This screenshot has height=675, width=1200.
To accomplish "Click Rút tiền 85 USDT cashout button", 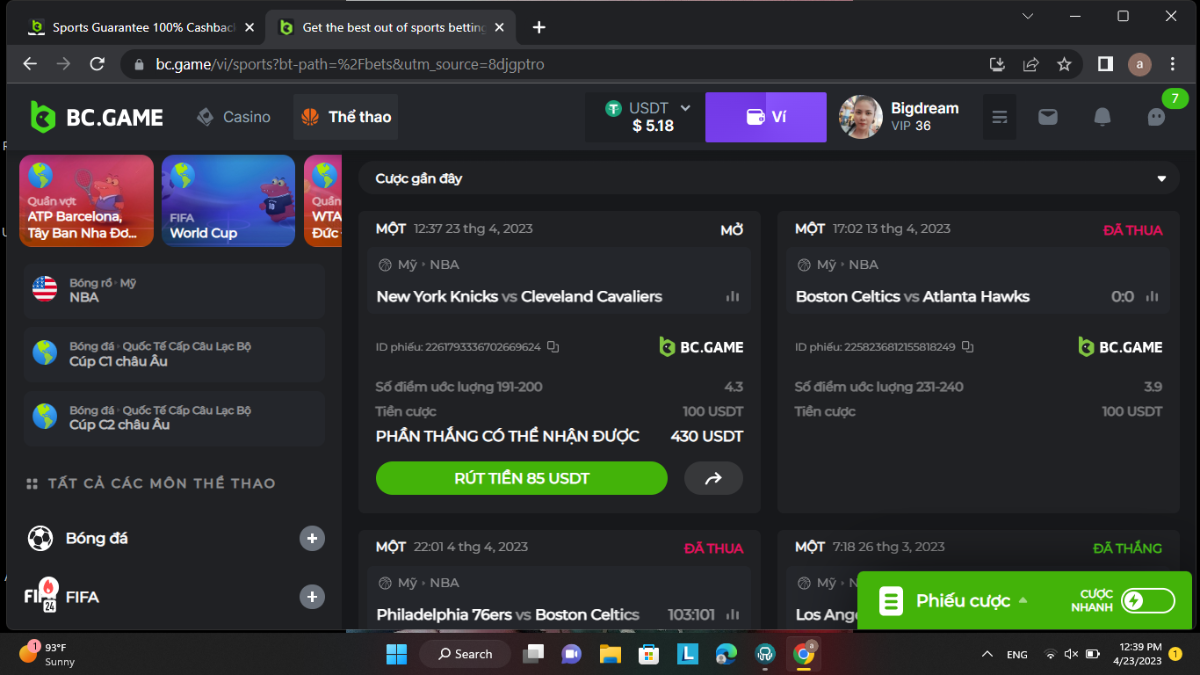I will point(521,478).
